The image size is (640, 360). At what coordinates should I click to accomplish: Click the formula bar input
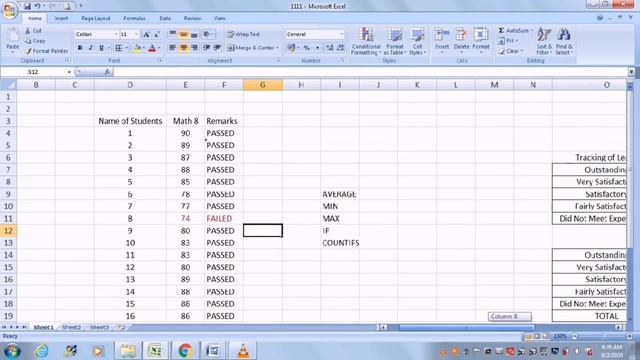tap(371, 72)
